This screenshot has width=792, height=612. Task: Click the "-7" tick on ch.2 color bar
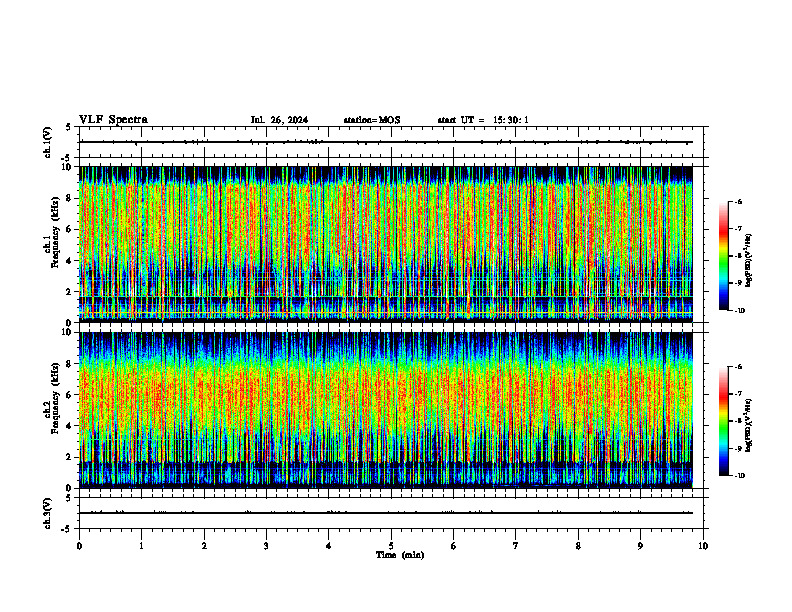click(738, 394)
